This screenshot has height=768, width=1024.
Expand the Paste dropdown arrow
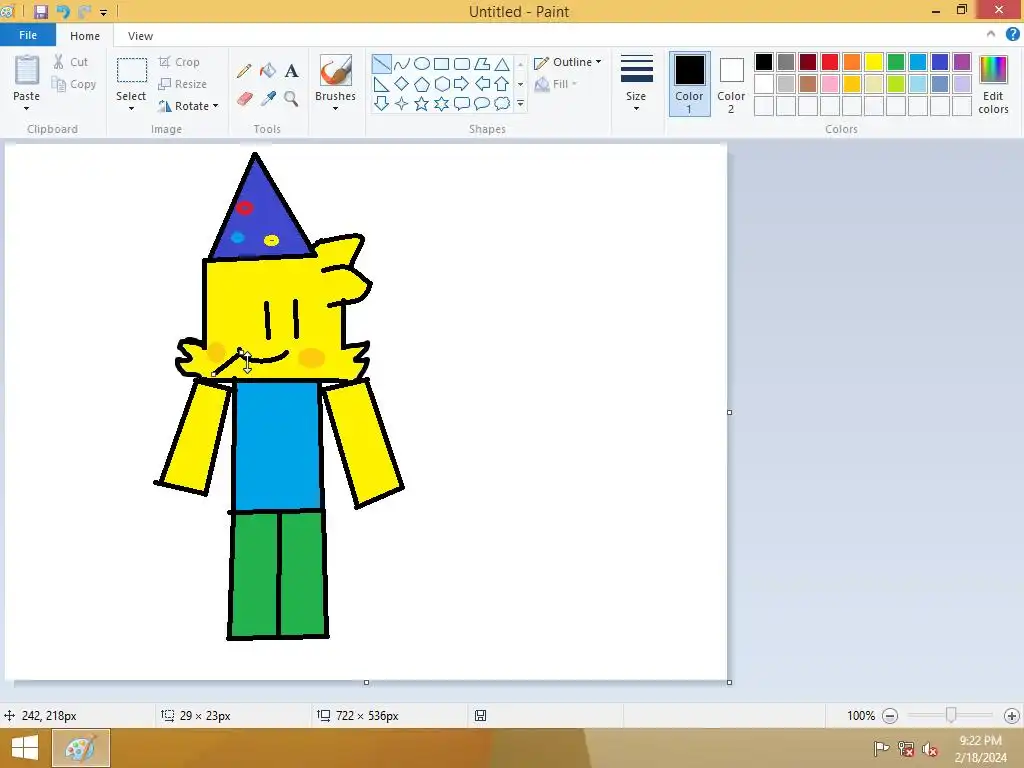point(27,108)
